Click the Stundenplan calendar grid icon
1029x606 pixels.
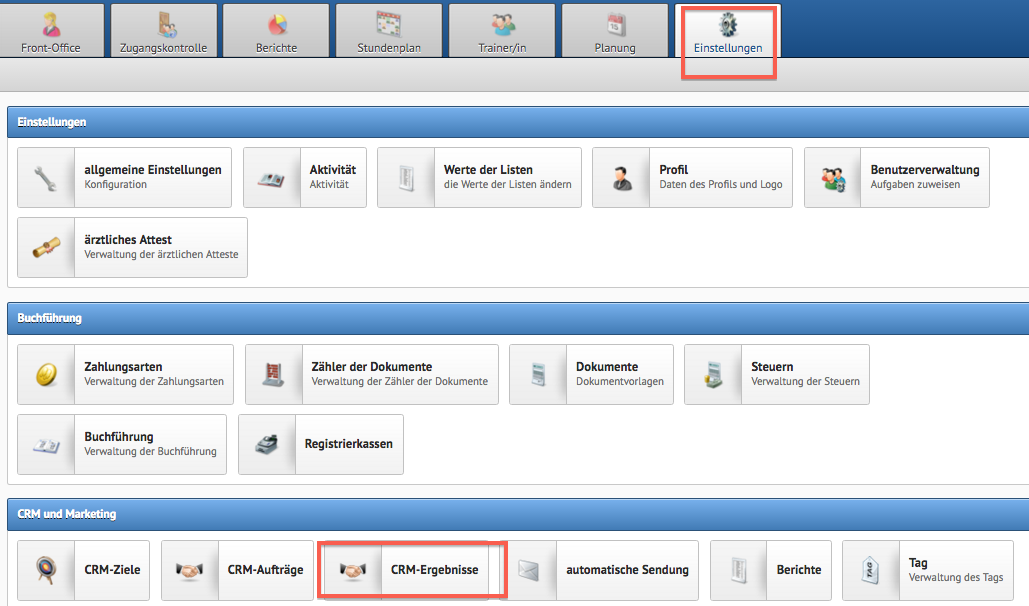[389, 24]
